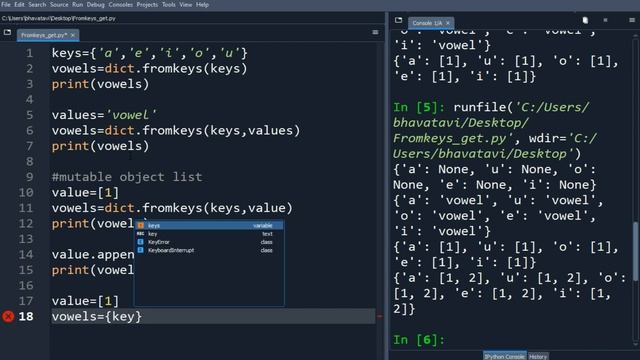Click the red error marker on line 18

click(x=8, y=316)
